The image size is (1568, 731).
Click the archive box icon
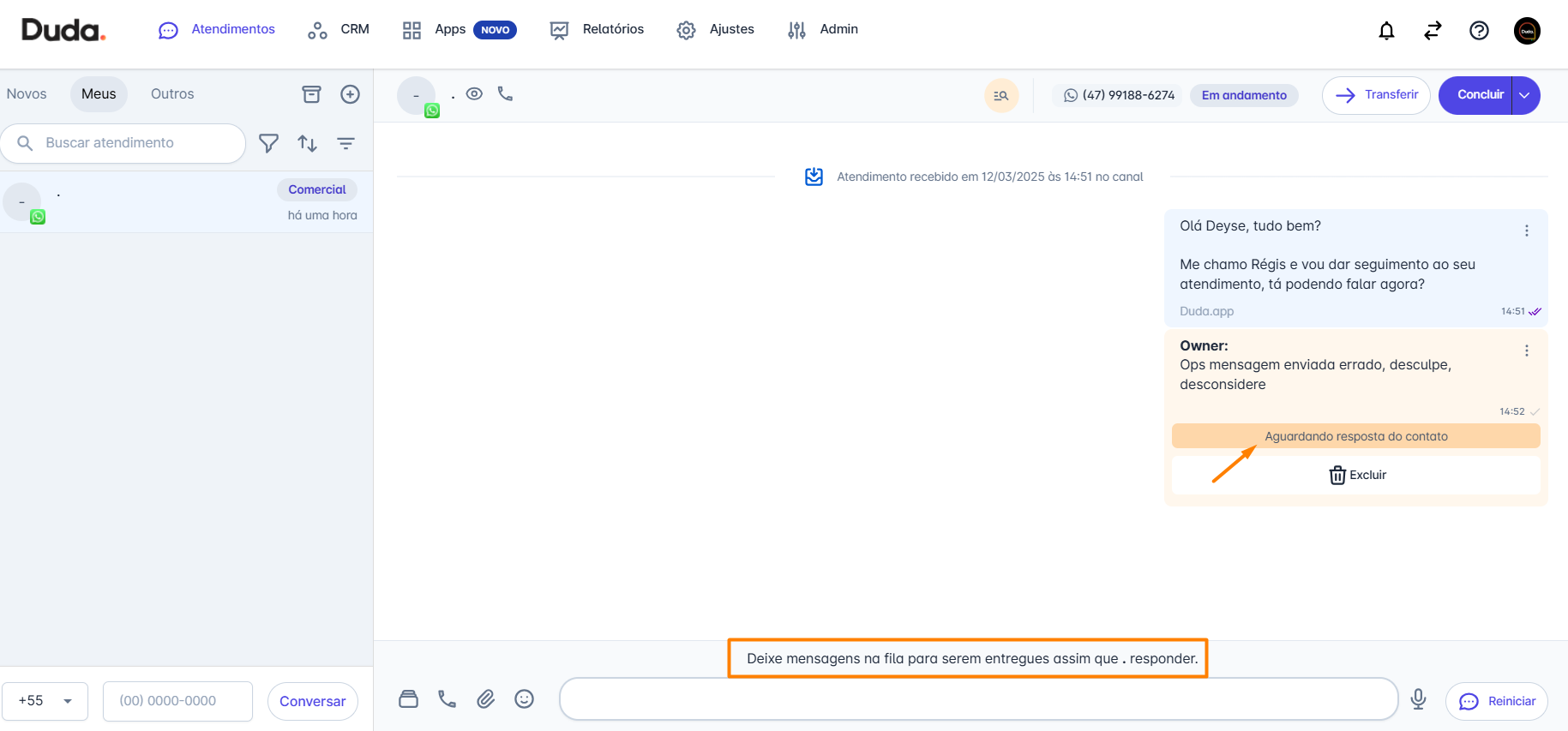point(311,94)
